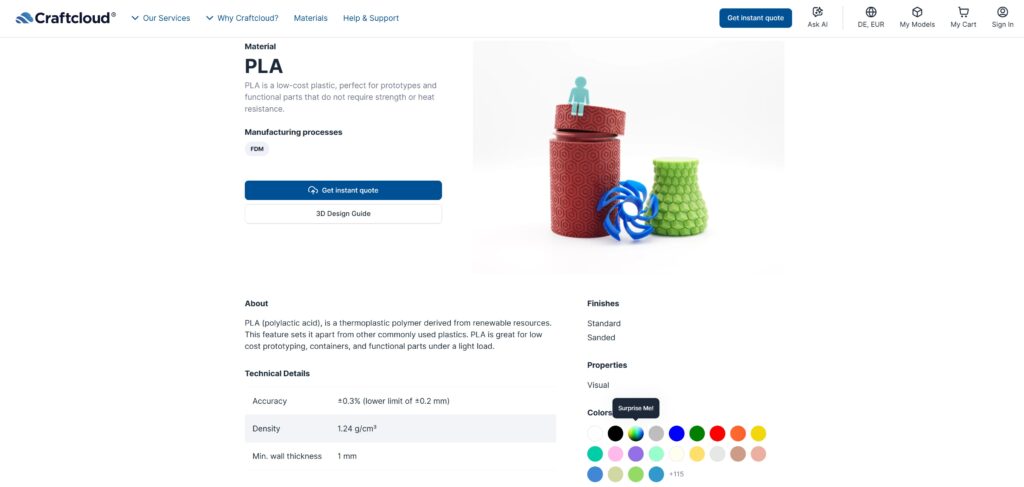Click the Craftcloud logo

tap(66, 18)
